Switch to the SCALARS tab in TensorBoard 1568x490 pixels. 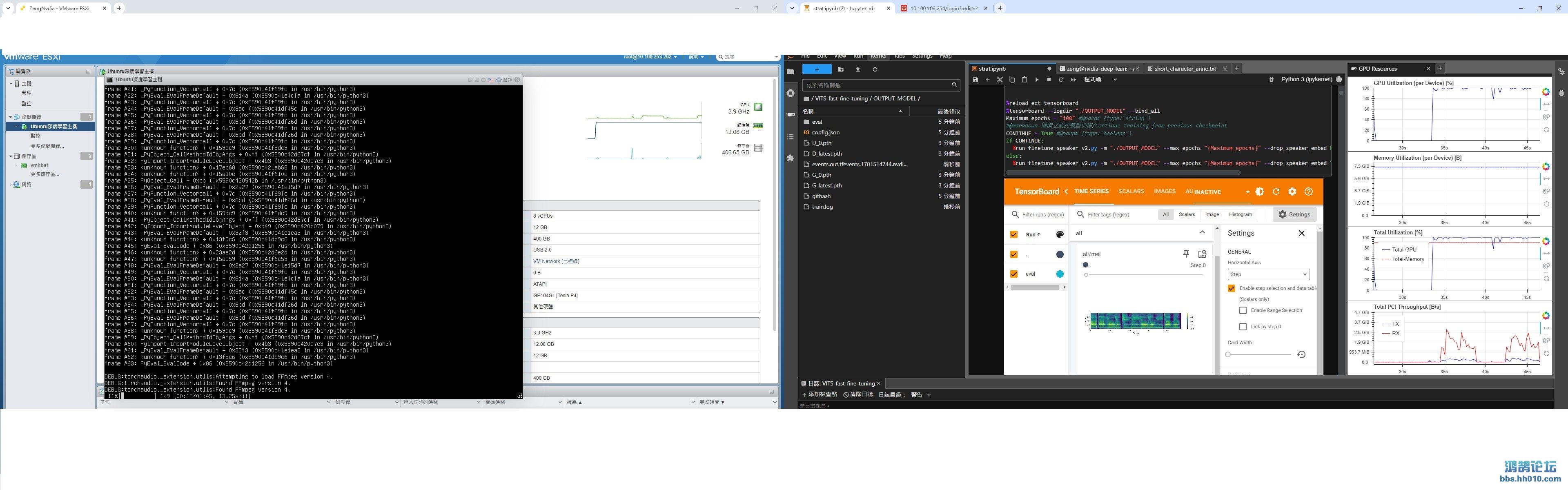tap(1131, 191)
